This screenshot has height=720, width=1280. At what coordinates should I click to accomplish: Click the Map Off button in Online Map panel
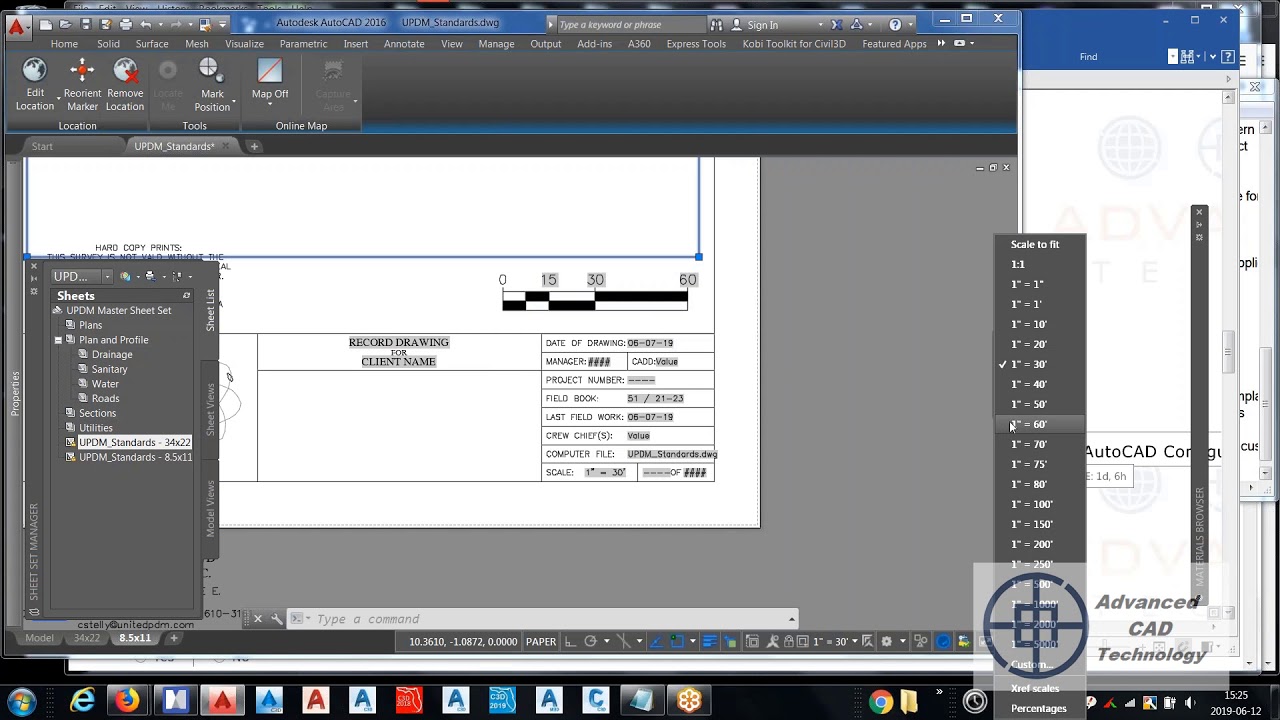pos(269,80)
